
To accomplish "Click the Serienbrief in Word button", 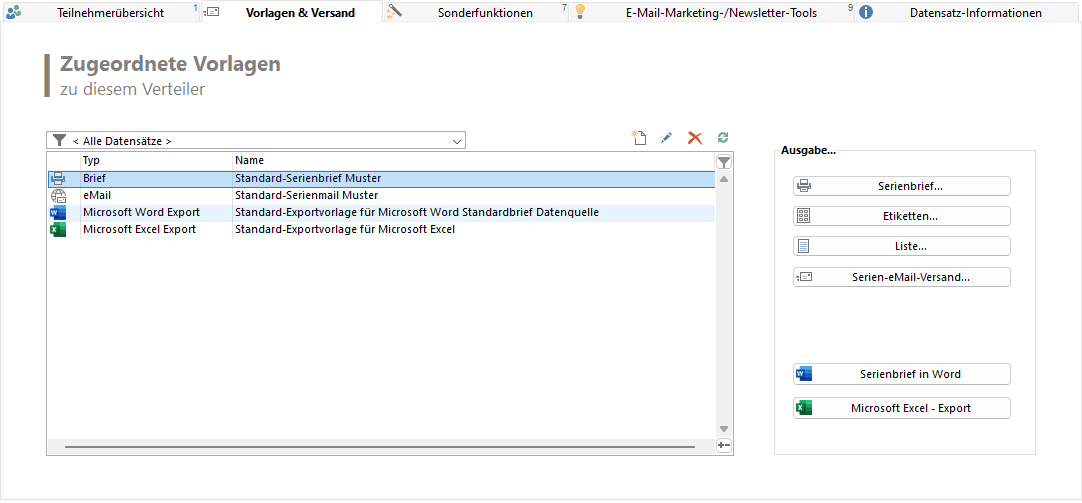I will point(901,374).
